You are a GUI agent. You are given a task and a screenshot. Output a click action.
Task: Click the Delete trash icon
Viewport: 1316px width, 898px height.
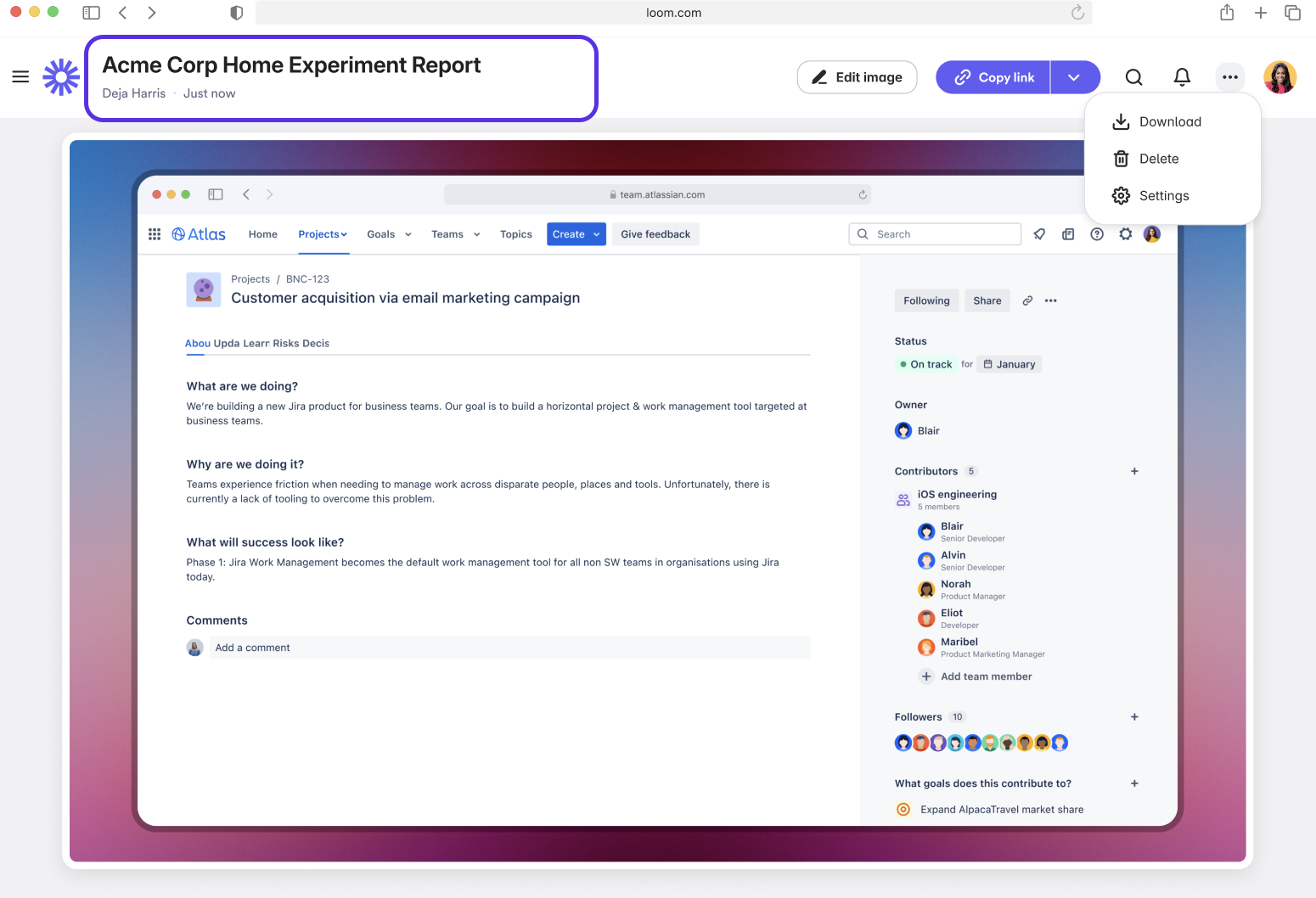click(1121, 159)
